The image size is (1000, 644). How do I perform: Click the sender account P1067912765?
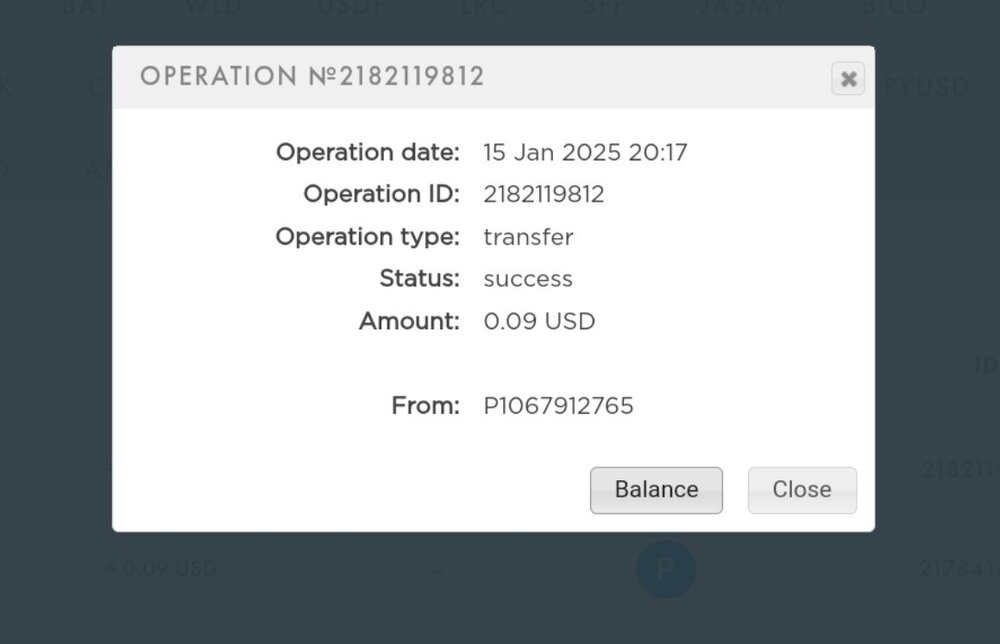(x=558, y=406)
